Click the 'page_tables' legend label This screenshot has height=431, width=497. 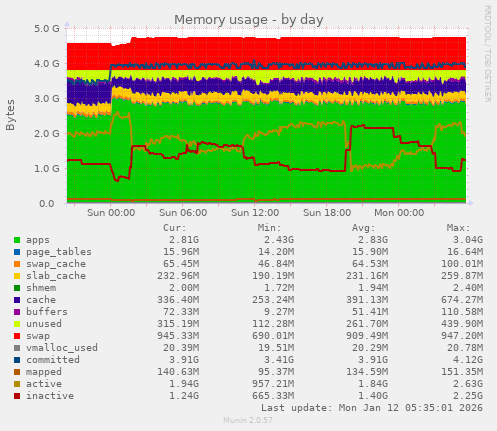(59, 252)
